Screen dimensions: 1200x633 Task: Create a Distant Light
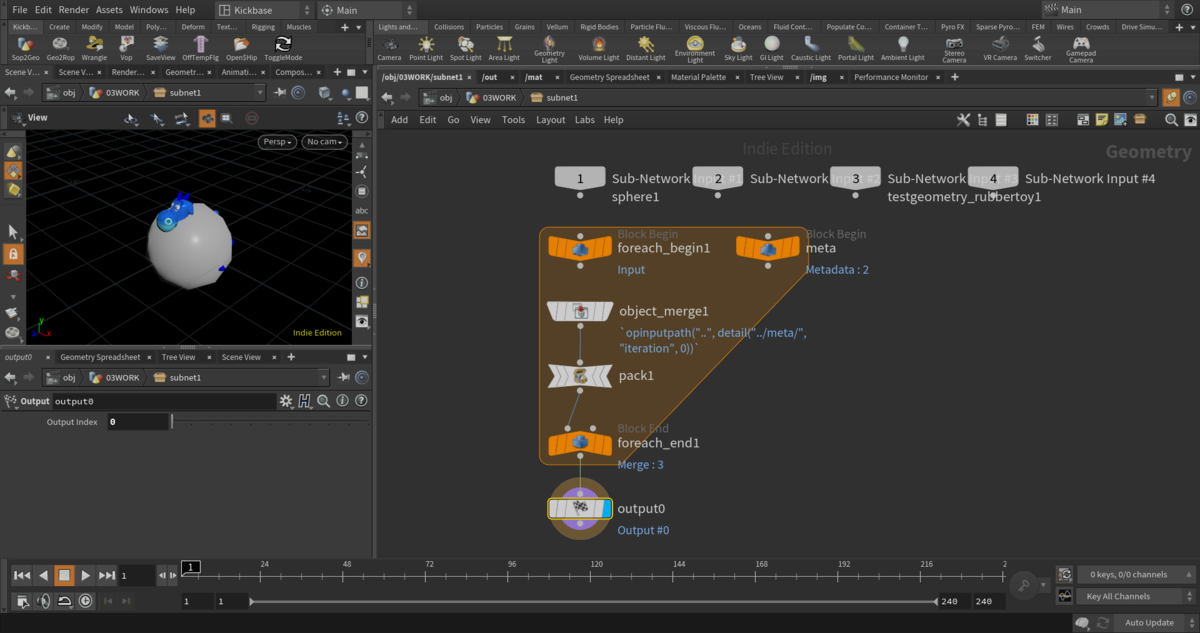[x=646, y=48]
